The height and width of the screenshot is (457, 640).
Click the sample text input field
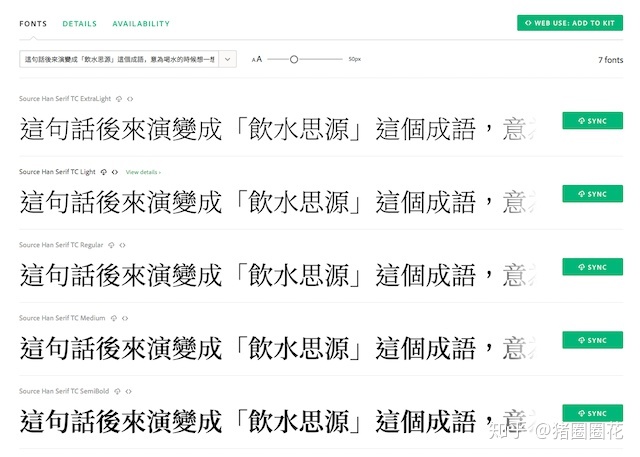coord(119,59)
